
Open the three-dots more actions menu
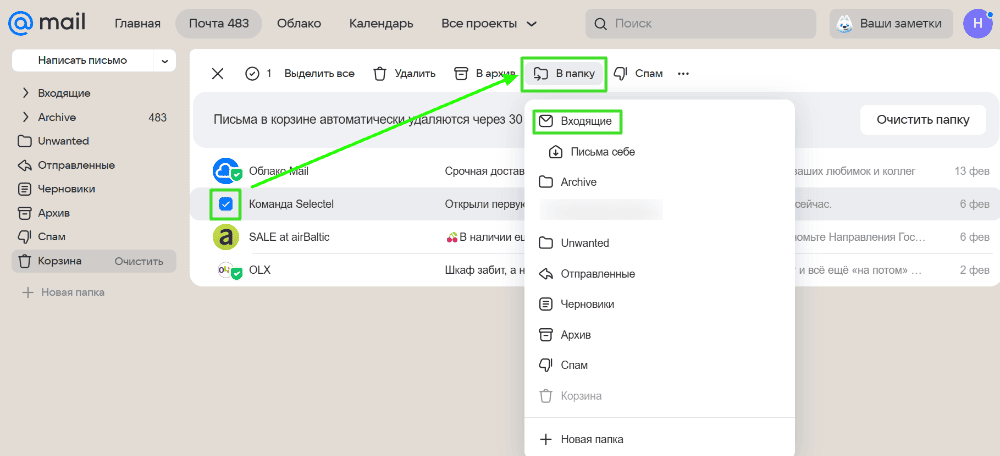[x=683, y=73]
